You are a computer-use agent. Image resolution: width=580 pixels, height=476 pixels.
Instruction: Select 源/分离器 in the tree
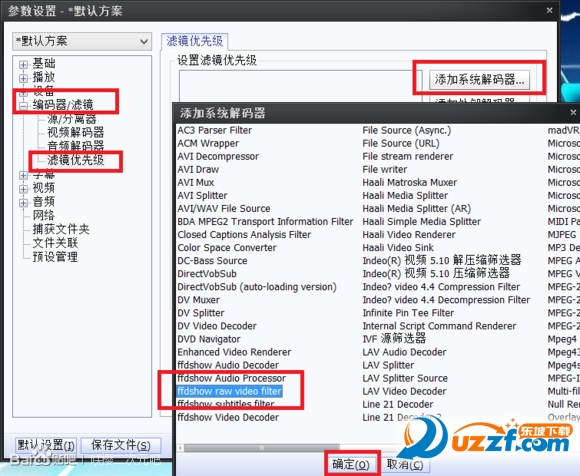tap(72, 119)
